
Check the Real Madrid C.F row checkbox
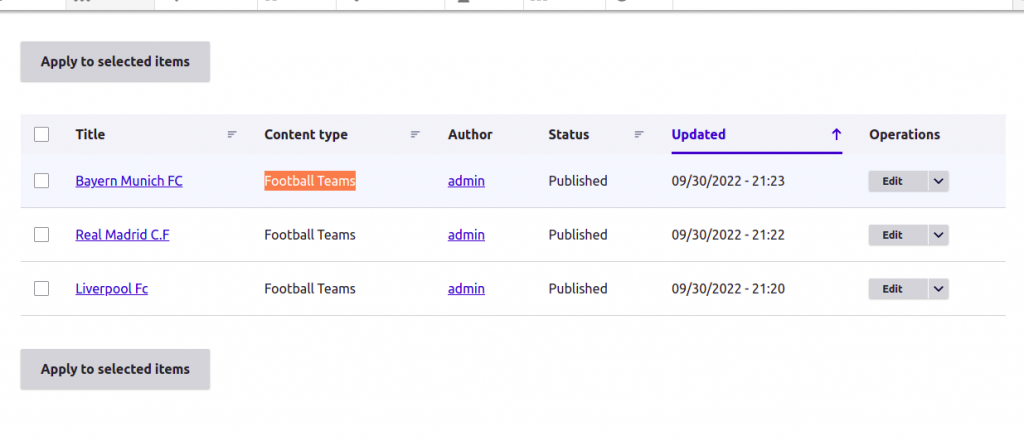tap(41, 234)
